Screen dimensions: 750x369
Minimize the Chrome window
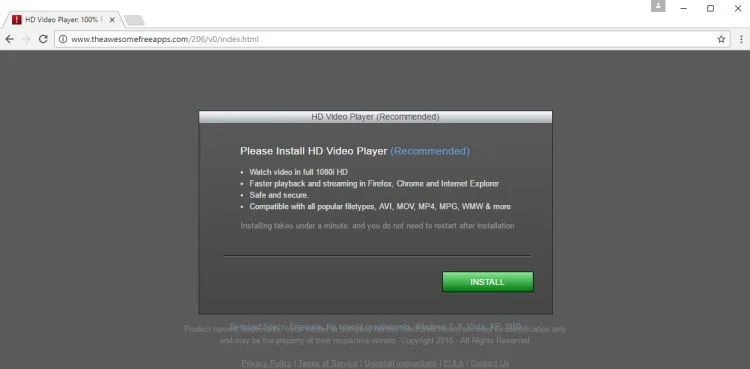684,8
